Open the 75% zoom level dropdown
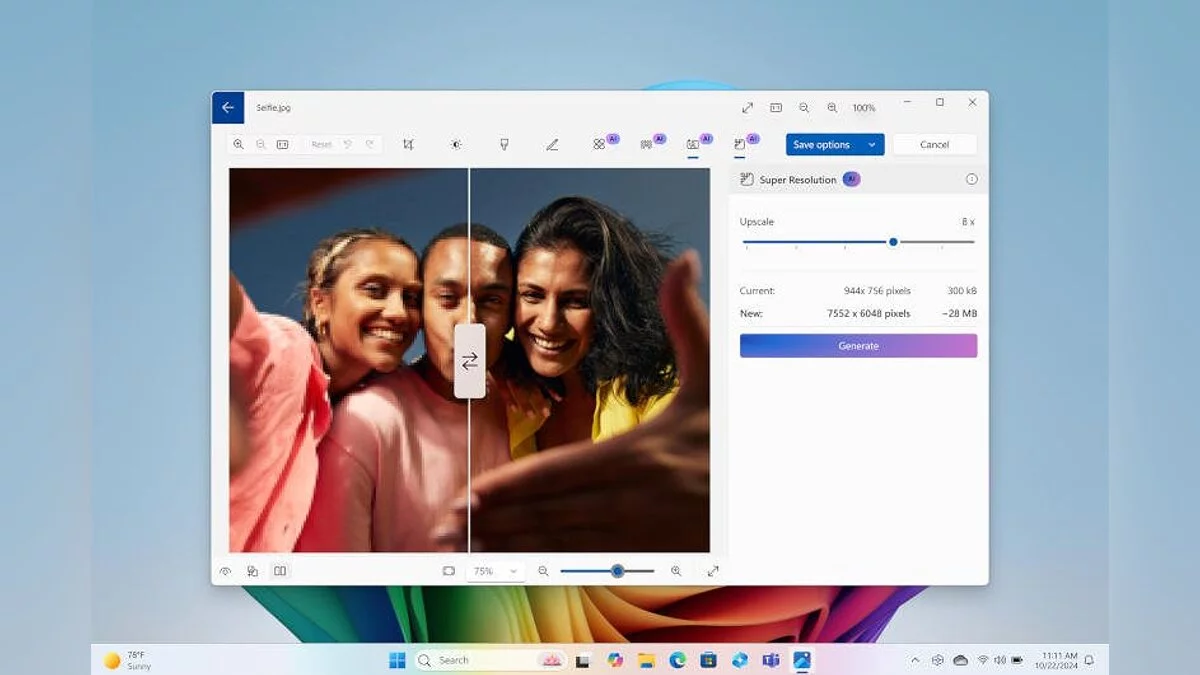1200x675 pixels. click(x=497, y=571)
